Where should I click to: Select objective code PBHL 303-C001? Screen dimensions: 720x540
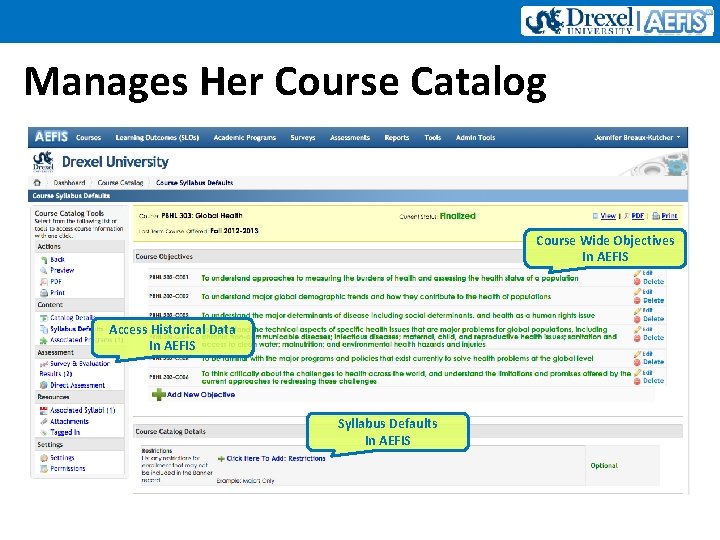[x=169, y=277]
